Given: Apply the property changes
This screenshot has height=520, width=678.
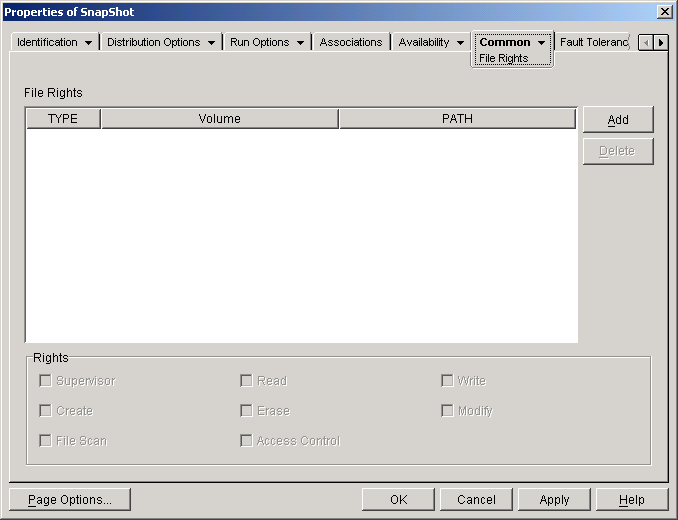Looking at the screenshot, I should (554, 500).
